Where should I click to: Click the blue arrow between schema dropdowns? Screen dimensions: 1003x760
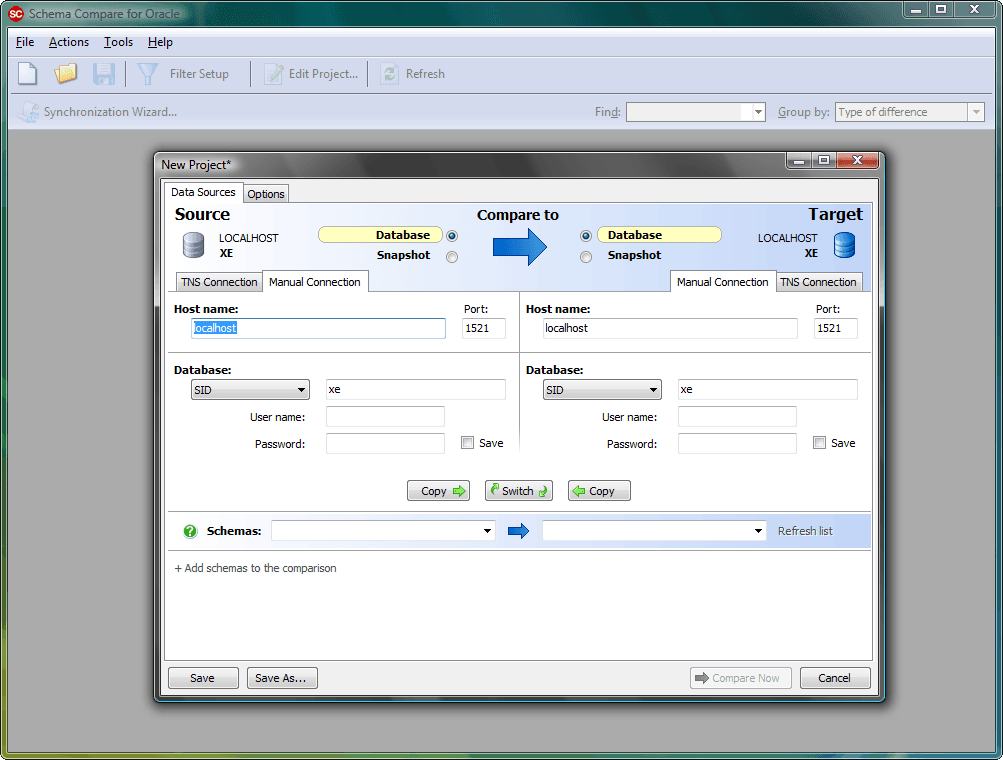518,531
